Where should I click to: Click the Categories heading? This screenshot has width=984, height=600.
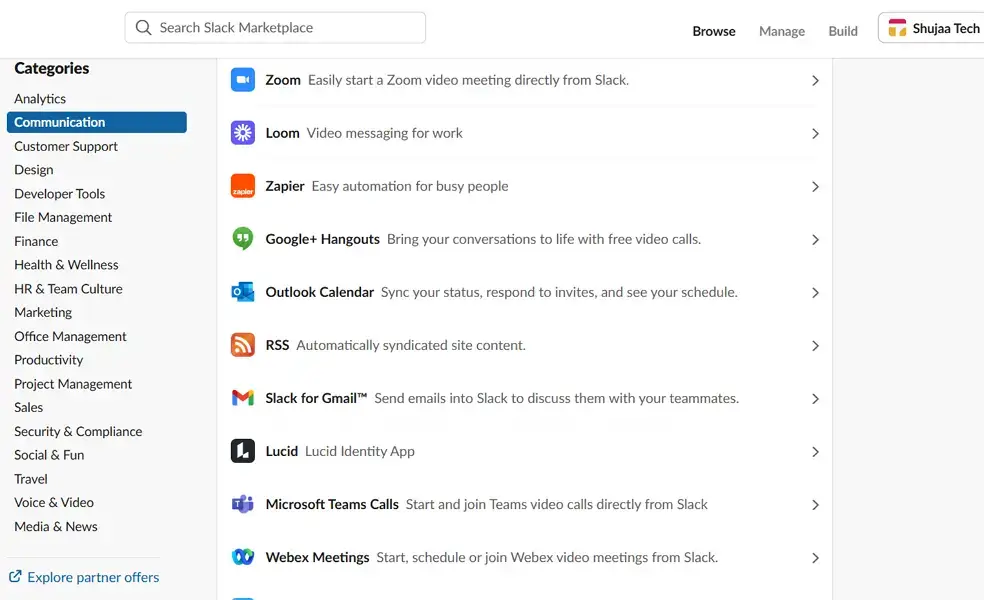[51, 68]
